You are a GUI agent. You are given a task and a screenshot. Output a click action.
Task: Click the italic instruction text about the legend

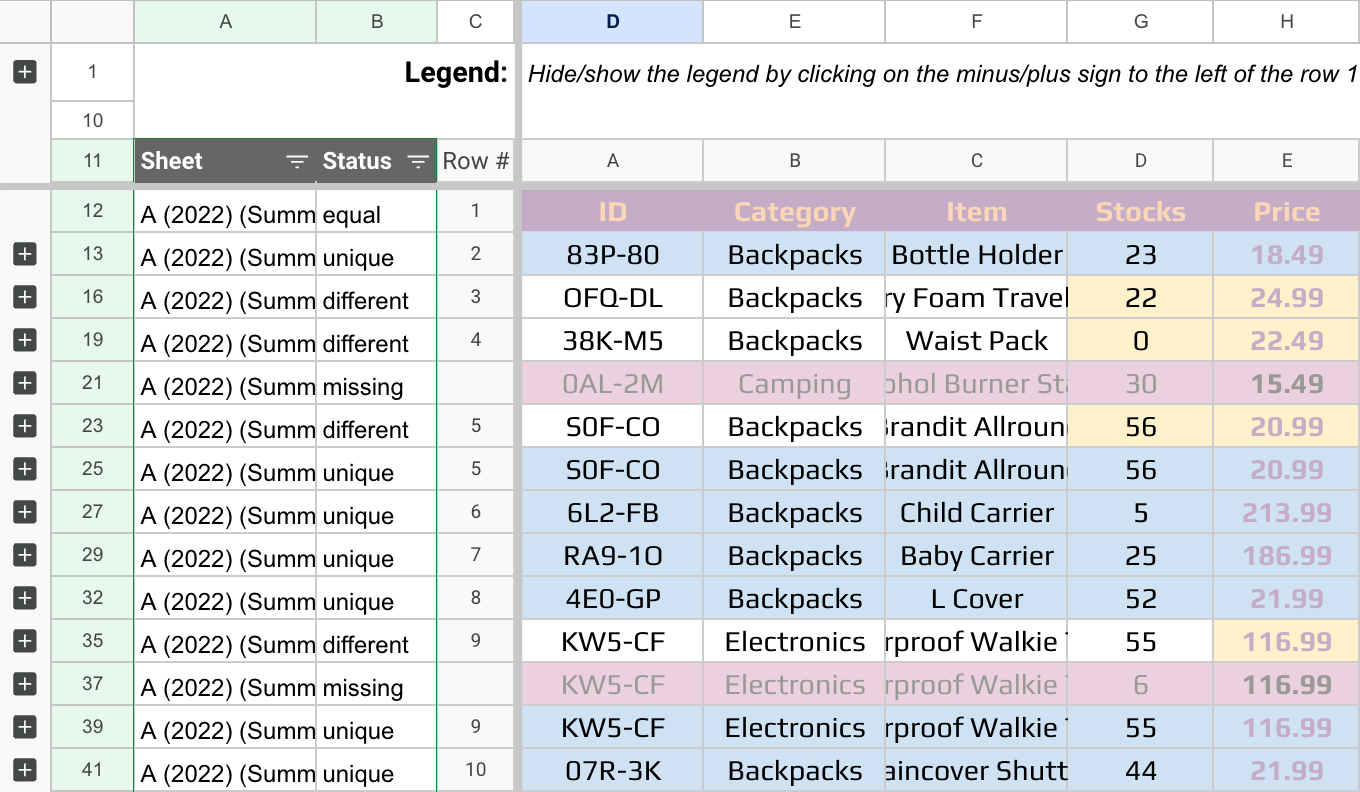pos(940,72)
